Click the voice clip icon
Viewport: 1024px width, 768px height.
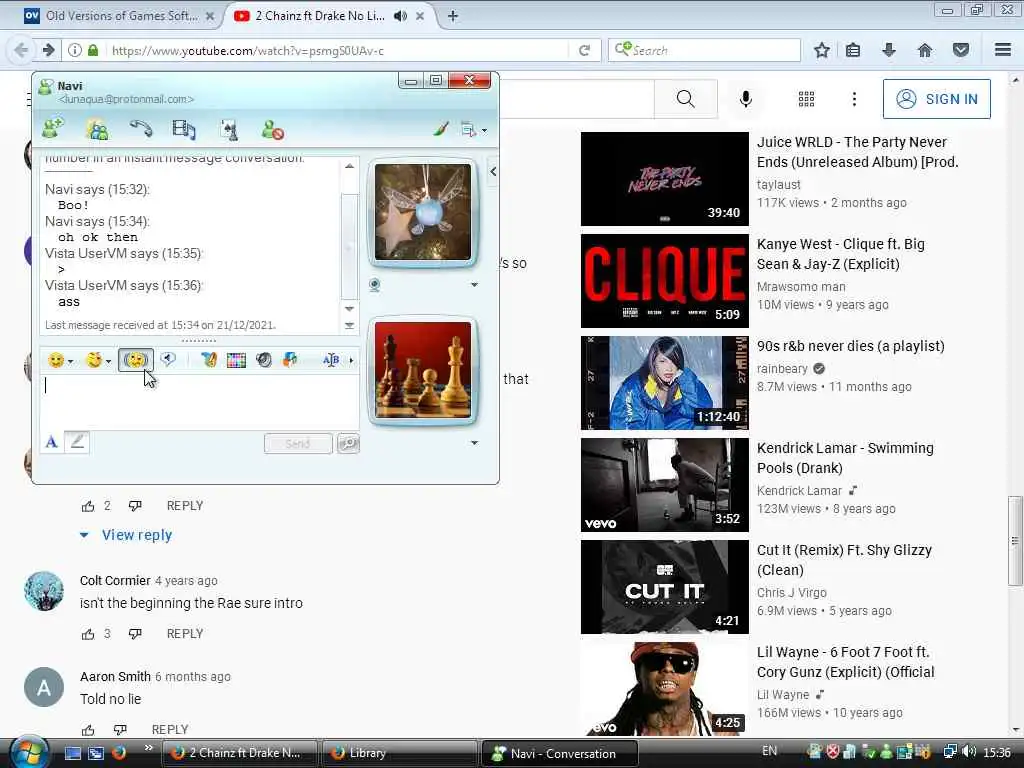168,359
